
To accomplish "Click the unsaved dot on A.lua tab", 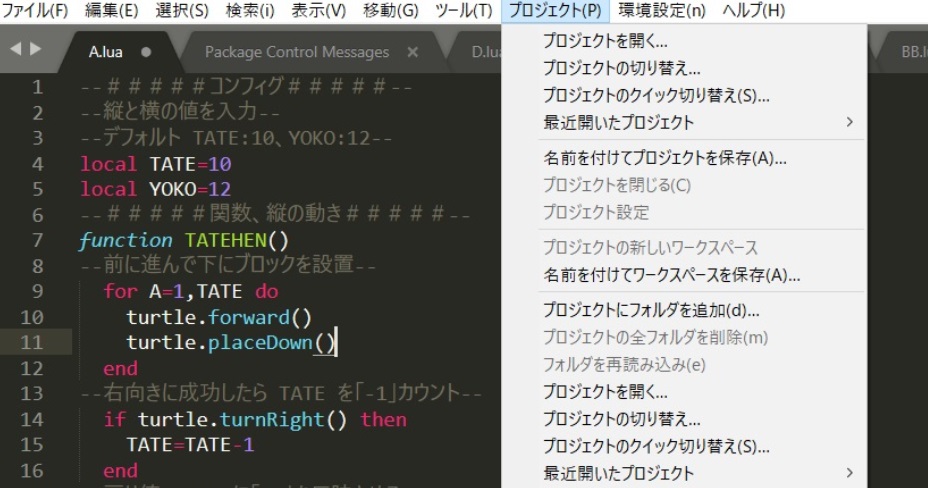I will 146,52.
